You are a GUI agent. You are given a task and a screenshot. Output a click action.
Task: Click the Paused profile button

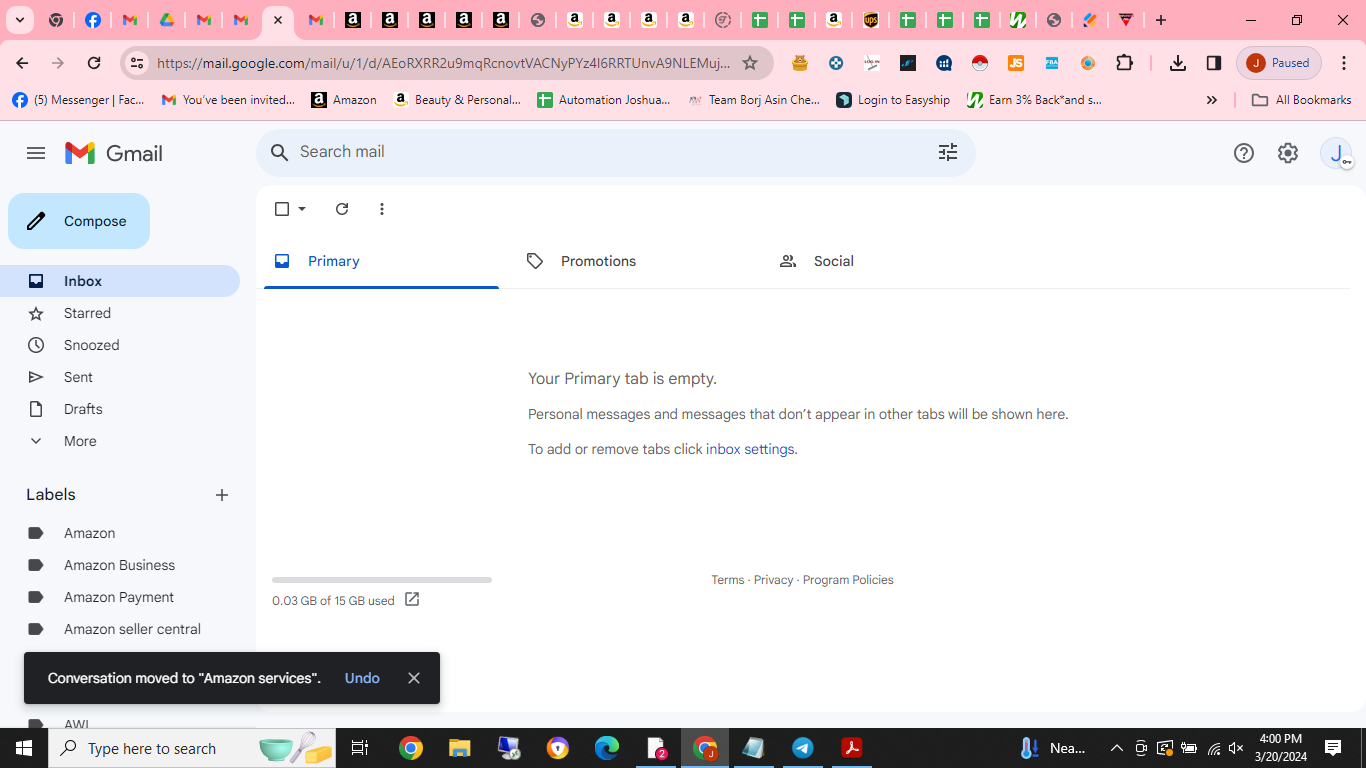coord(1279,63)
